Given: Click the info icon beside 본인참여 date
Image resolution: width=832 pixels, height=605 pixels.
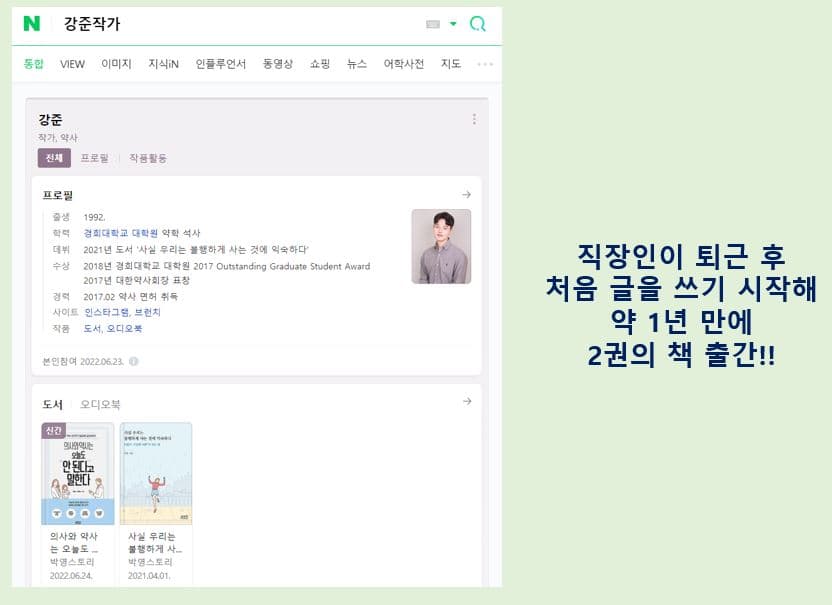Looking at the screenshot, I should pyautogui.click(x=134, y=361).
